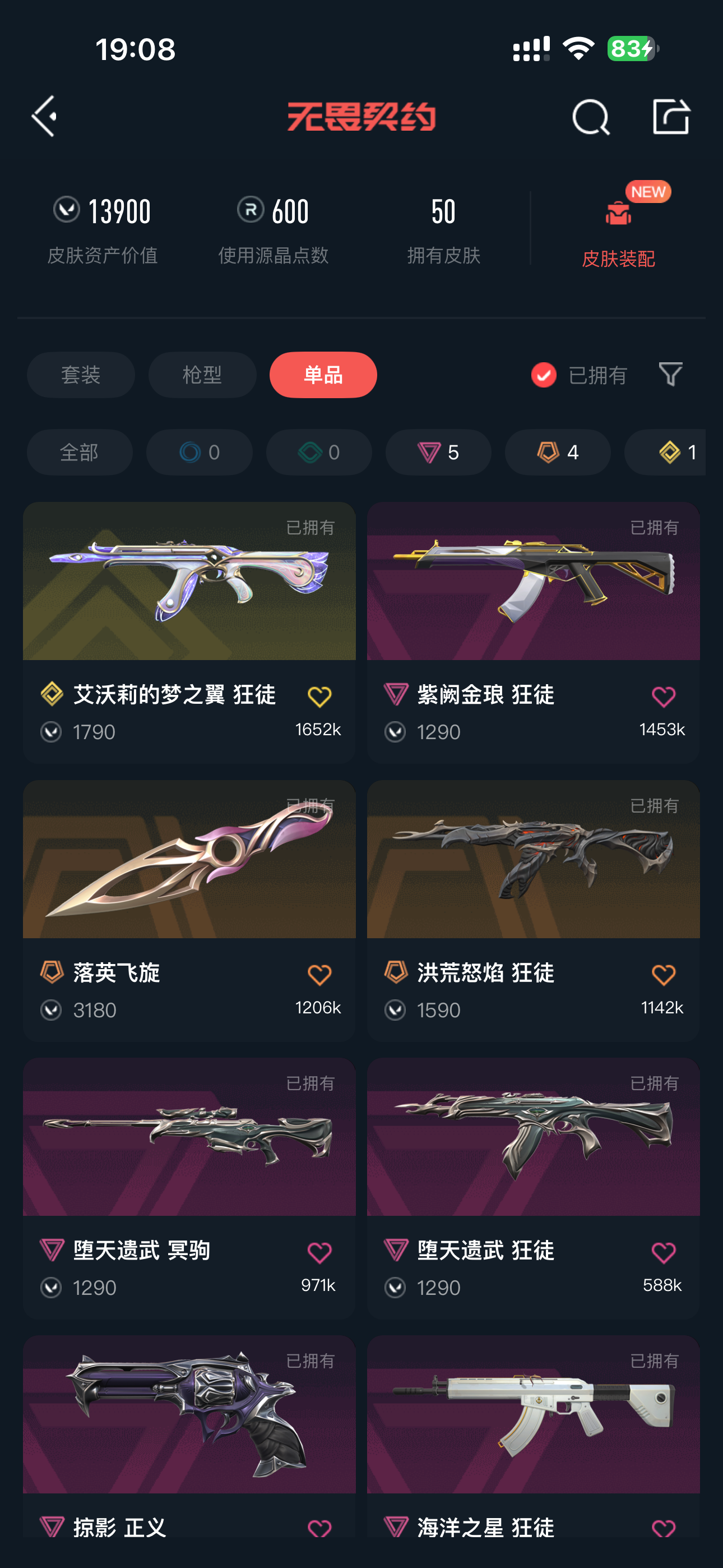The height and width of the screenshot is (1568, 723).
Task: Filter by orange tier showing 4
Action: [558, 452]
